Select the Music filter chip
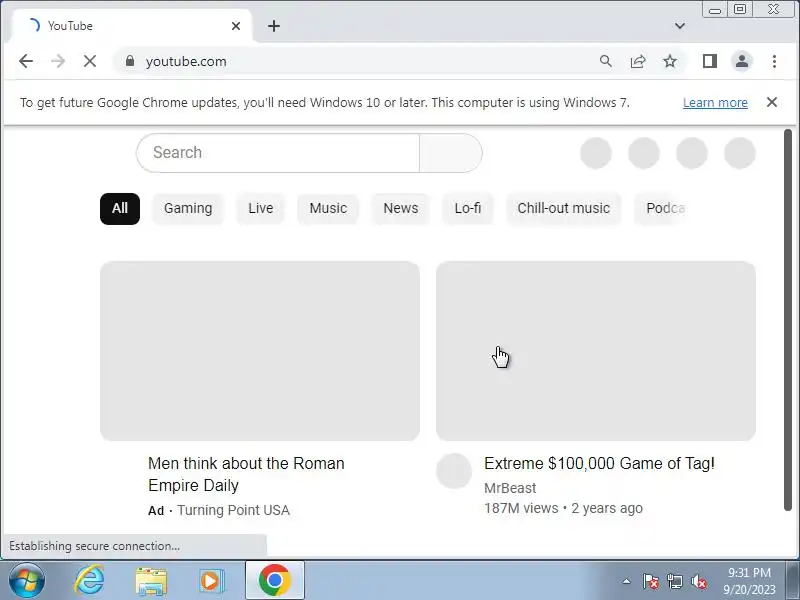Viewport: 800px width, 600px height. [x=328, y=209]
